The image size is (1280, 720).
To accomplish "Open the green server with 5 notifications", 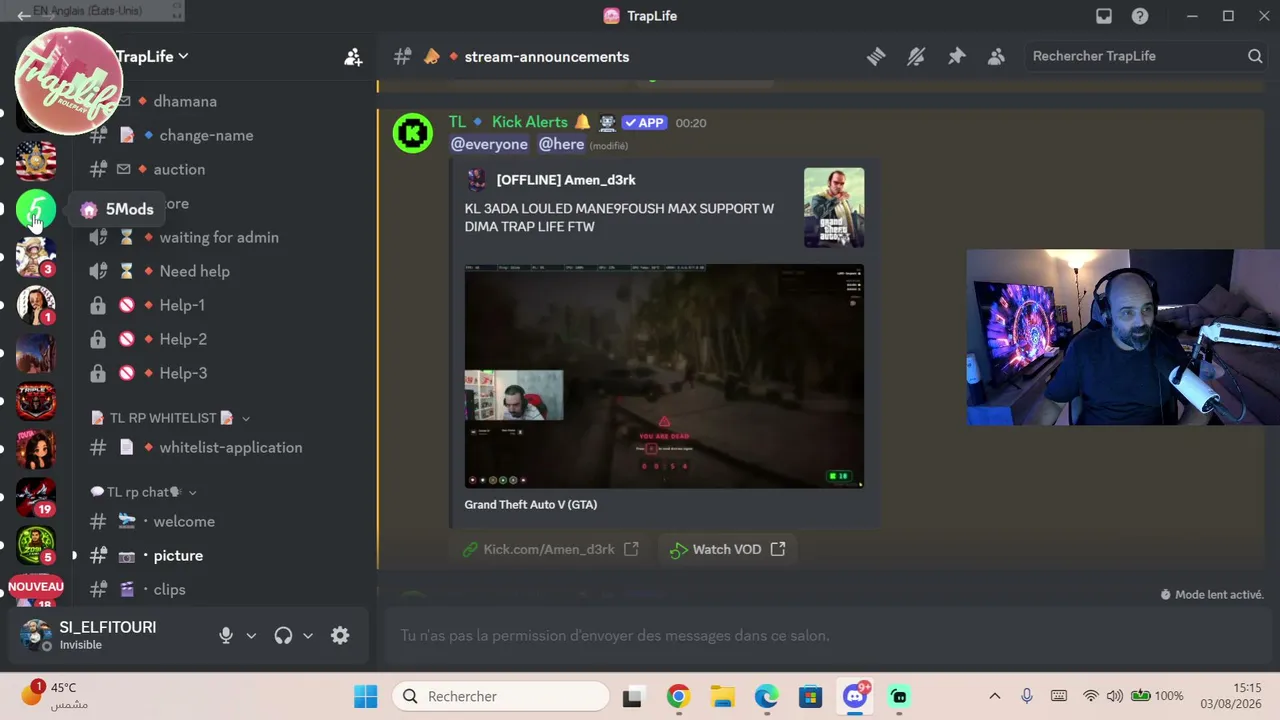I will click(36, 545).
